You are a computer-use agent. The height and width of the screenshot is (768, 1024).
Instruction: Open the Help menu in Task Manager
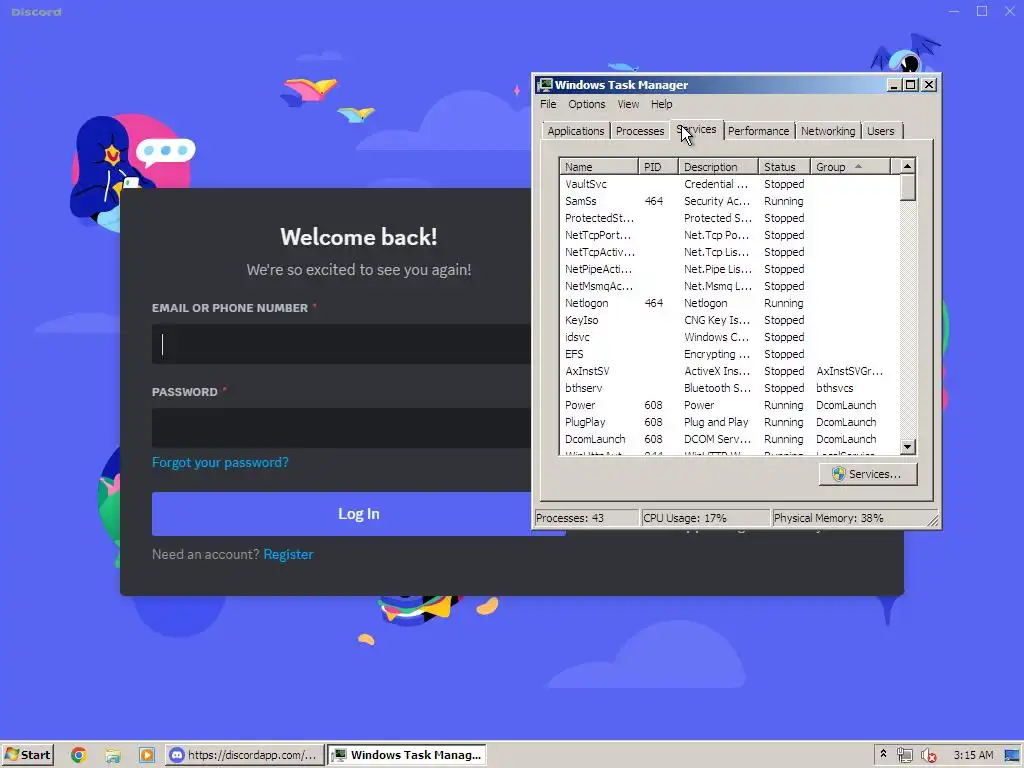coord(661,104)
